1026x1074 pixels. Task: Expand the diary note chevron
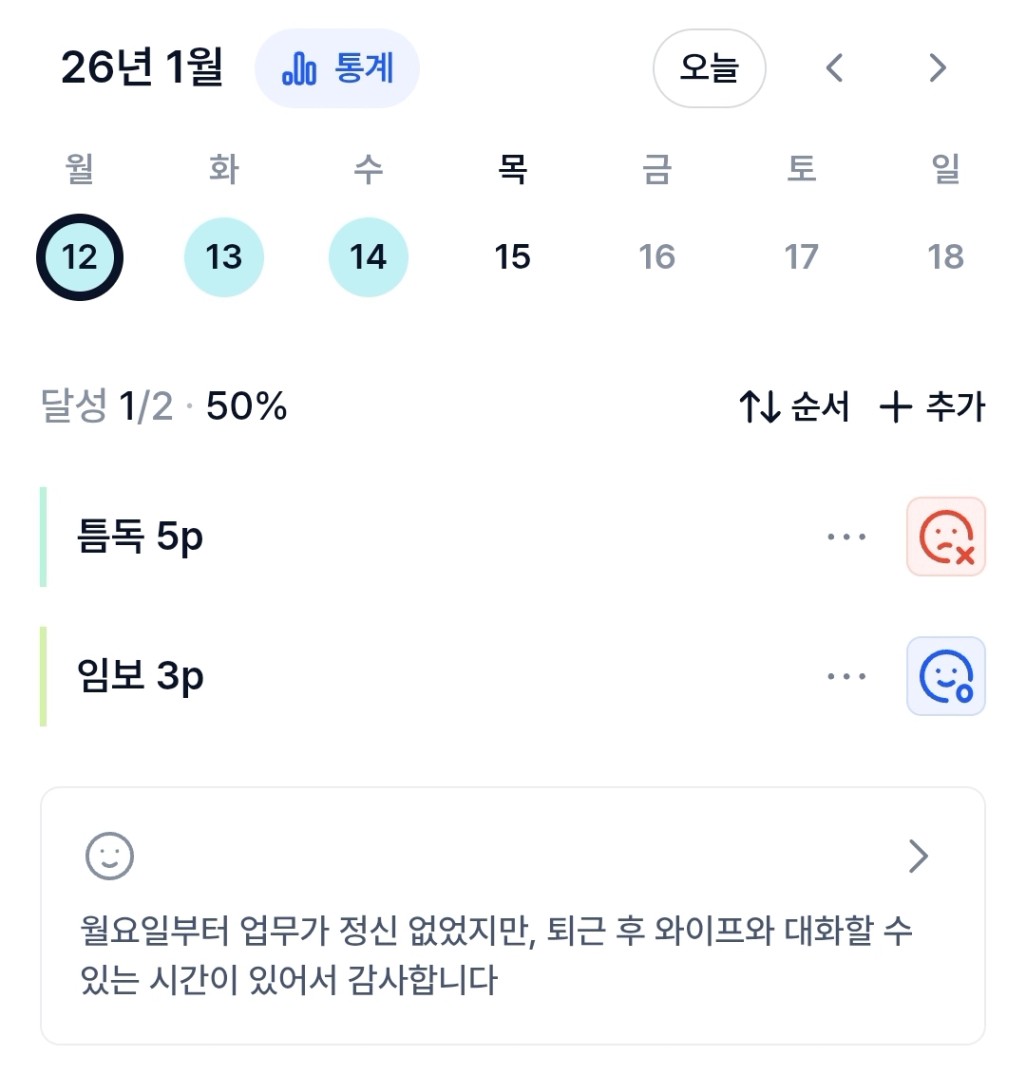tap(918, 856)
